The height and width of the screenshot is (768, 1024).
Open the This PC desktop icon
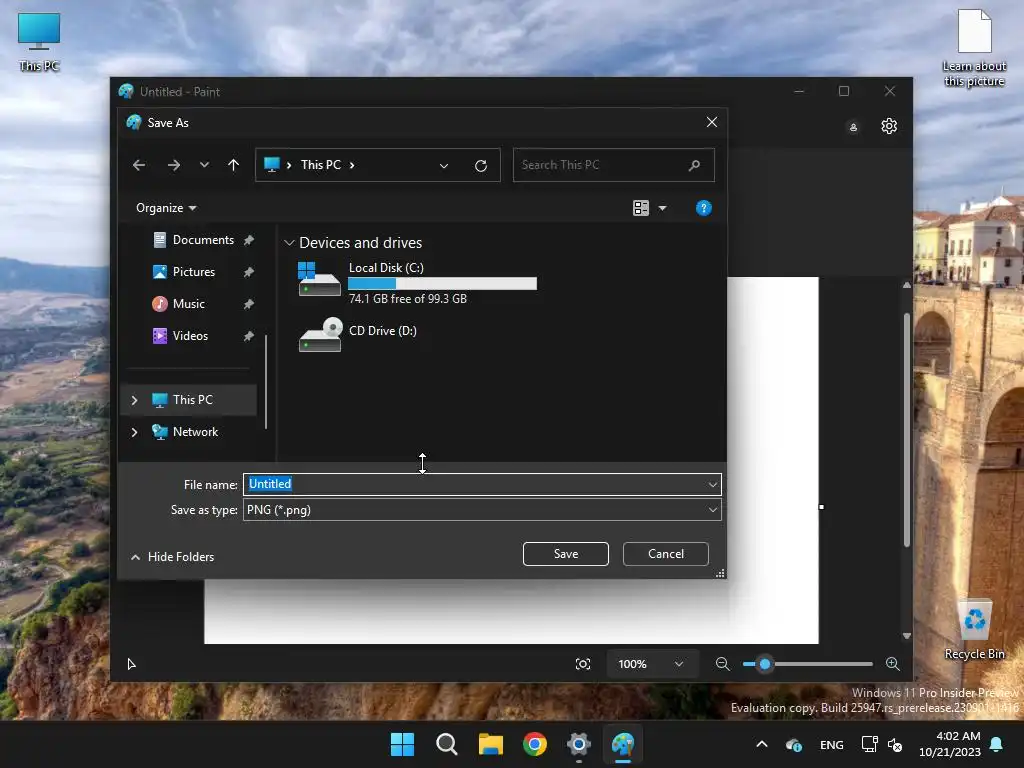pos(39,42)
